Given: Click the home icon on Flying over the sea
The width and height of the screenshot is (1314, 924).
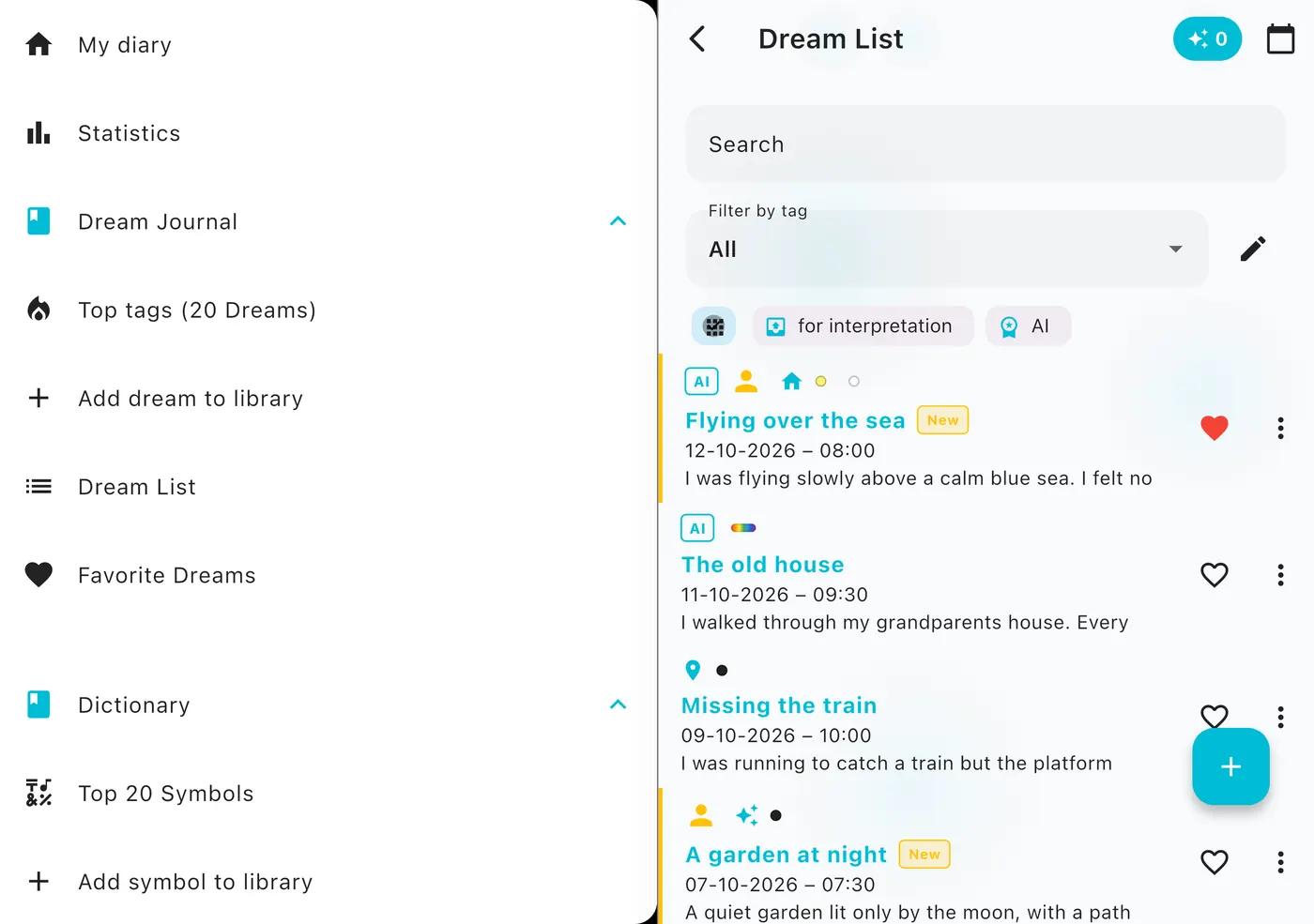Looking at the screenshot, I should [791, 381].
